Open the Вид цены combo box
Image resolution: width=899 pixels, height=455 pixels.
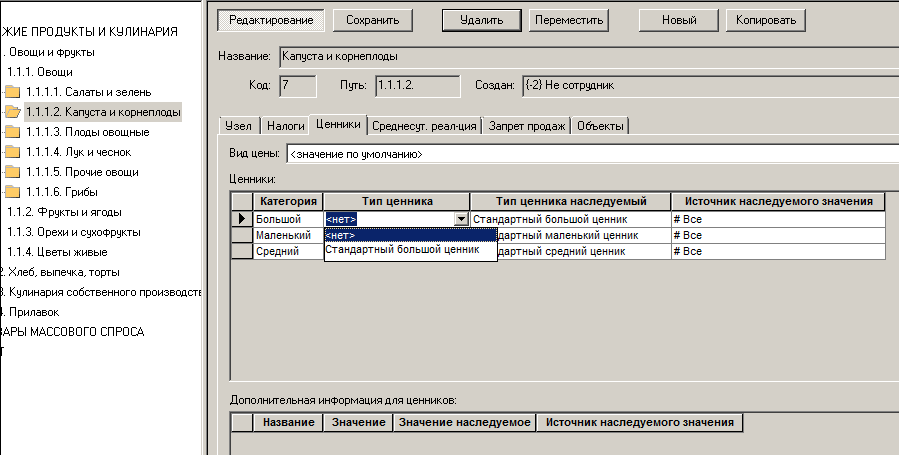(x=592, y=154)
